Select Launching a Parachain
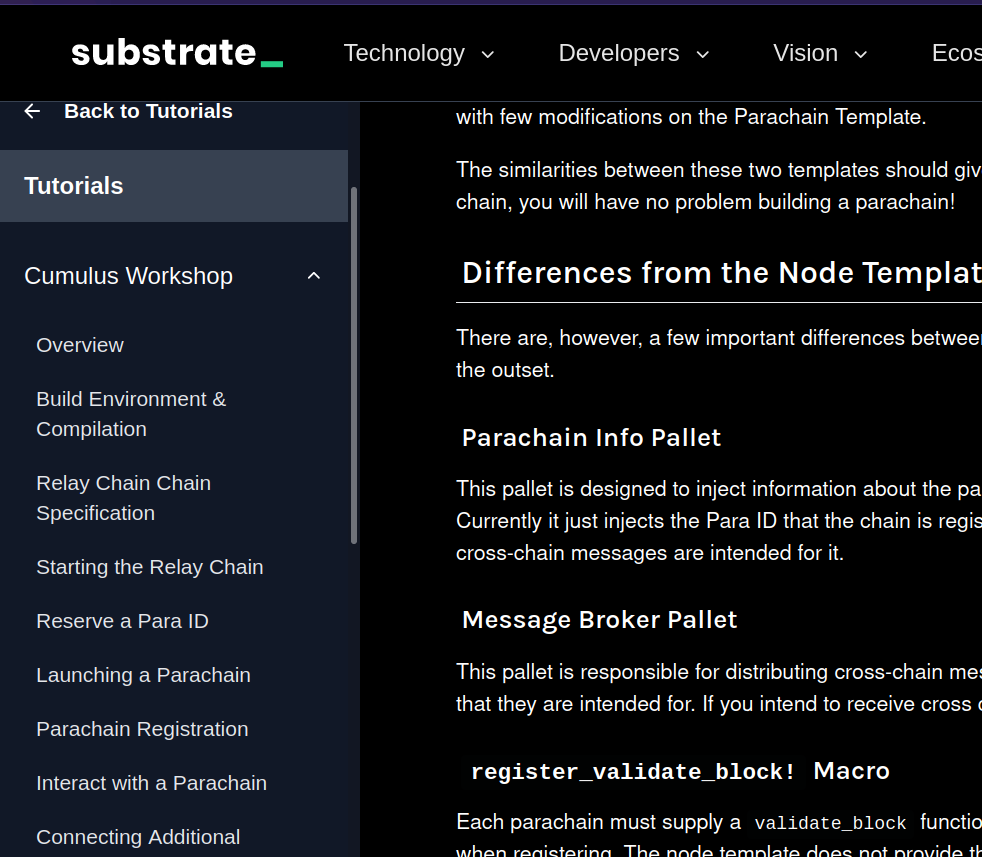The image size is (982, 857). (143, 674)
